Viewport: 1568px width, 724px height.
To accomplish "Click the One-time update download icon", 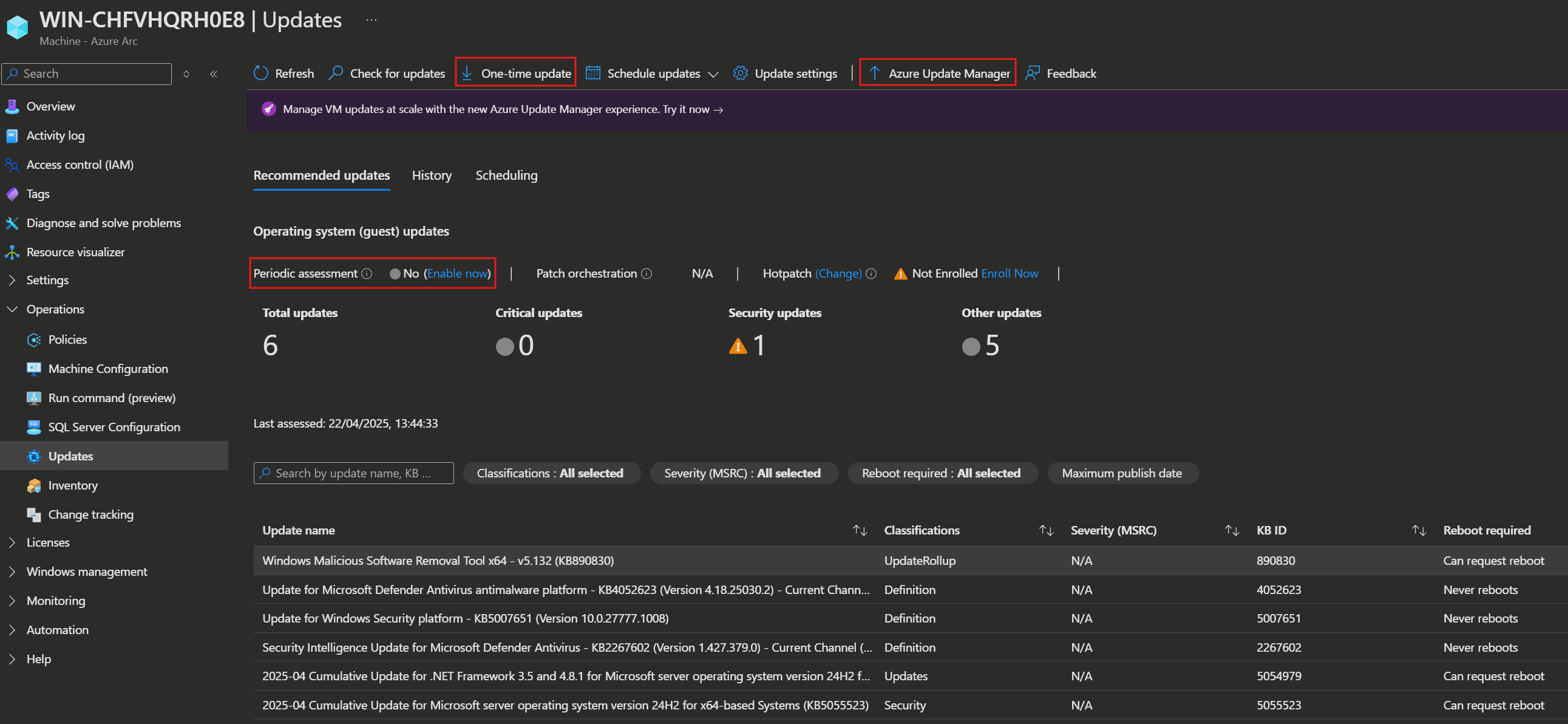I will pos(467,73).
